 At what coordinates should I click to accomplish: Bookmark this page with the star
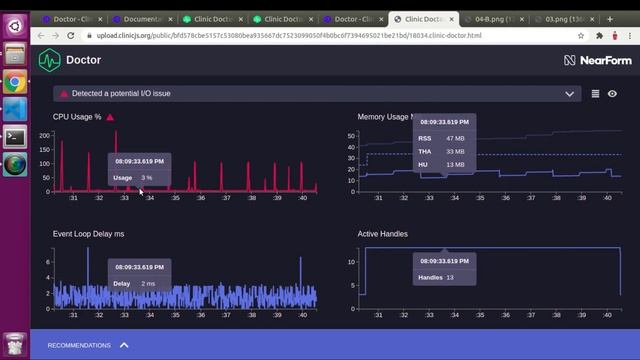581,36
